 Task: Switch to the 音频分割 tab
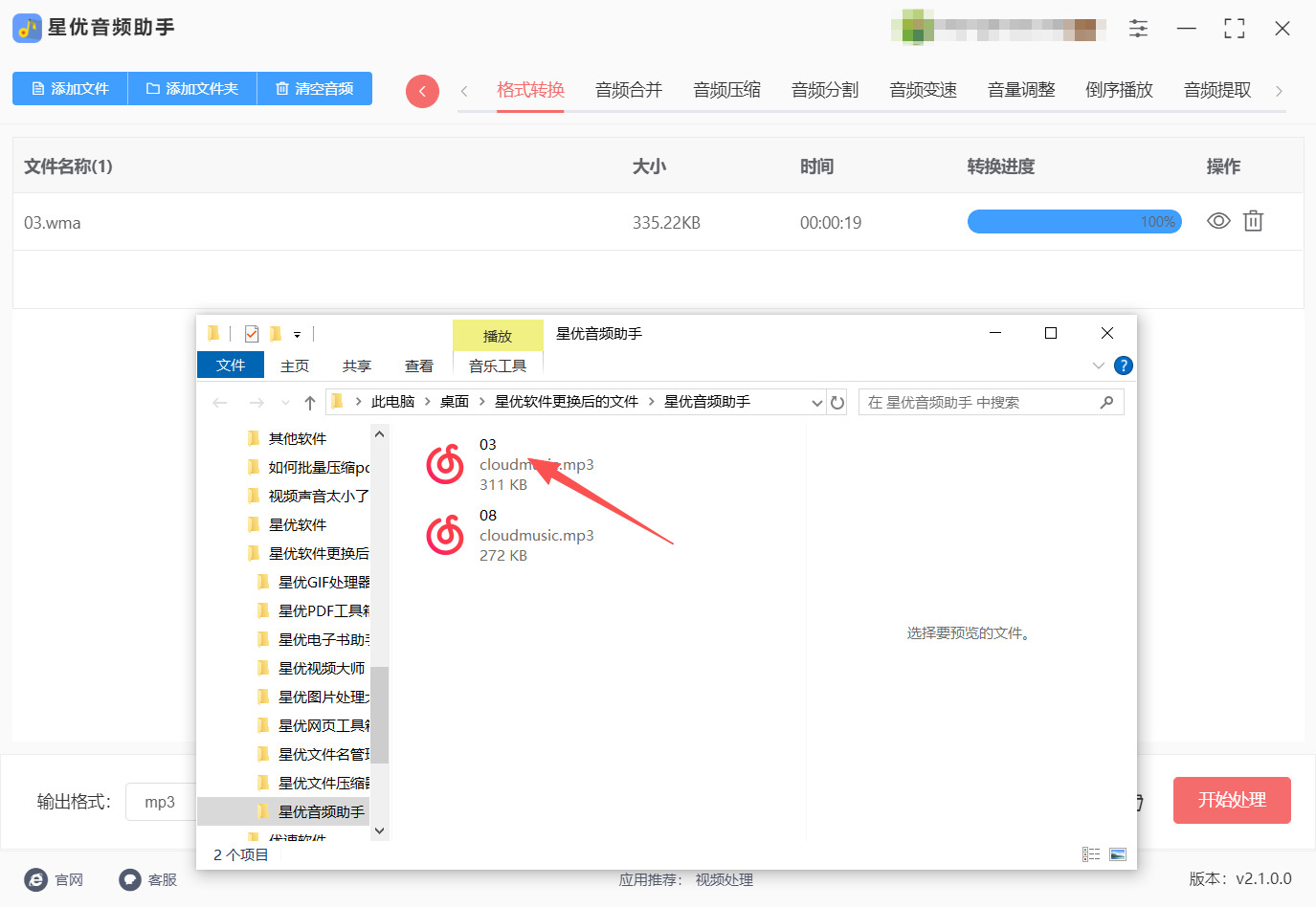(825, 90)
